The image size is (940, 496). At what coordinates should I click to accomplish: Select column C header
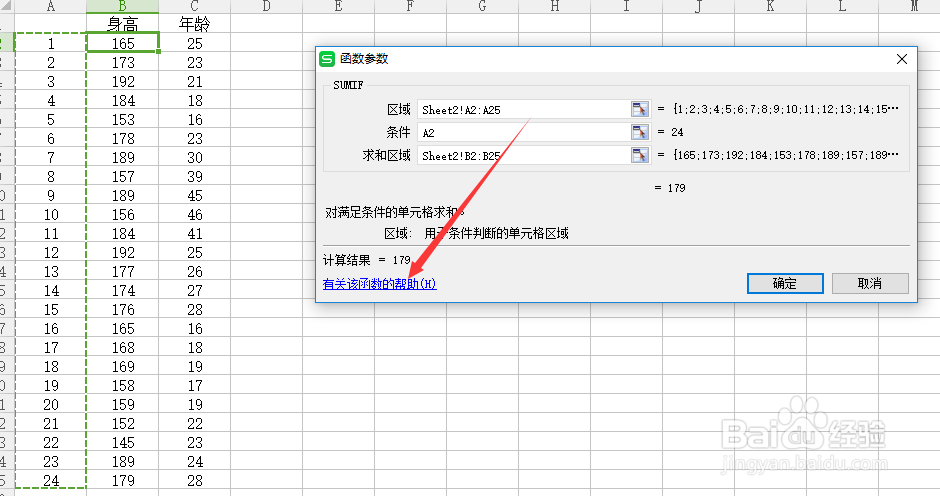point(194,6)
